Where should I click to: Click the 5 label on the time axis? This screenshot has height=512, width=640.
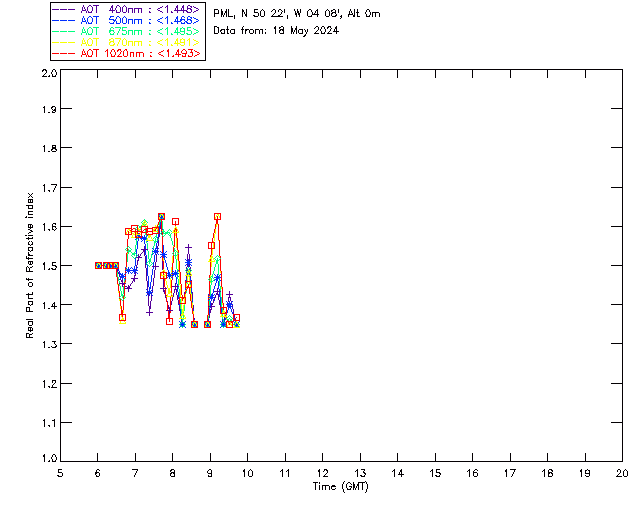tap(60, 473)
